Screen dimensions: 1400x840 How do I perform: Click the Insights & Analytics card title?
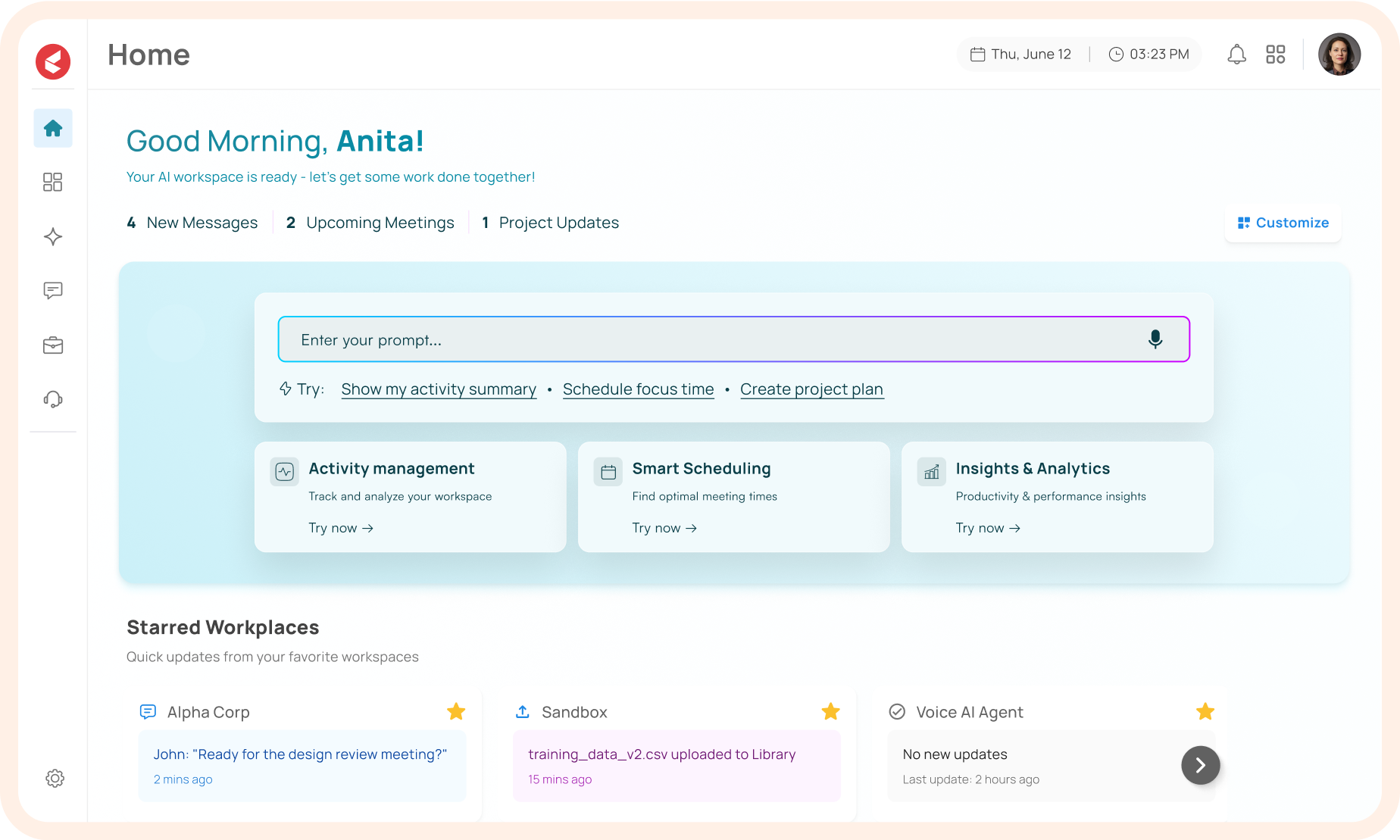(1033, 469)
